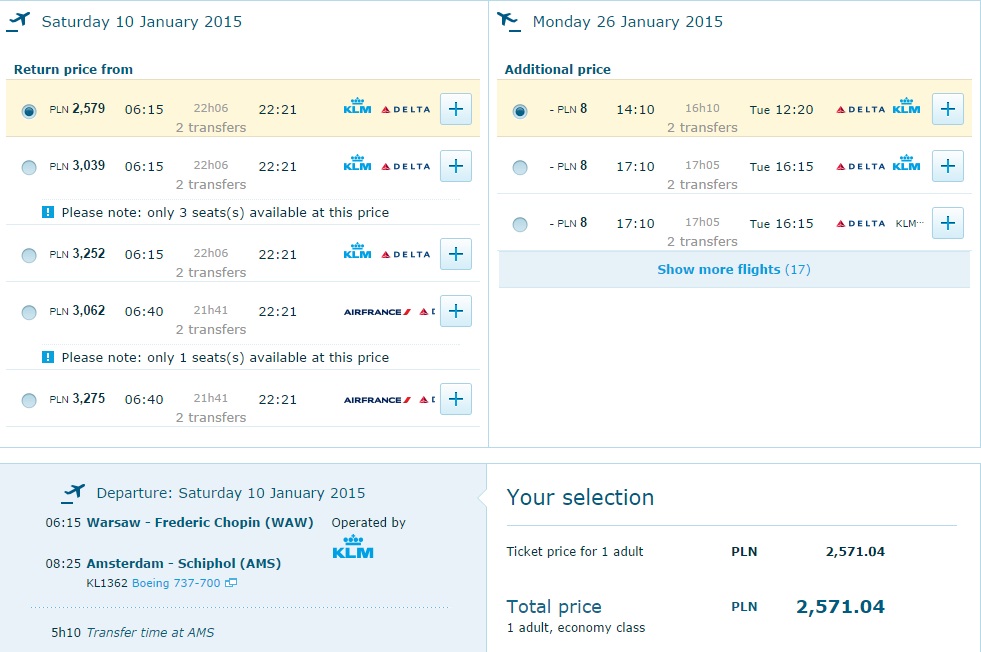Choose the second 17:10 return flight option
This screenshot has height=652, width=981.
520,225
